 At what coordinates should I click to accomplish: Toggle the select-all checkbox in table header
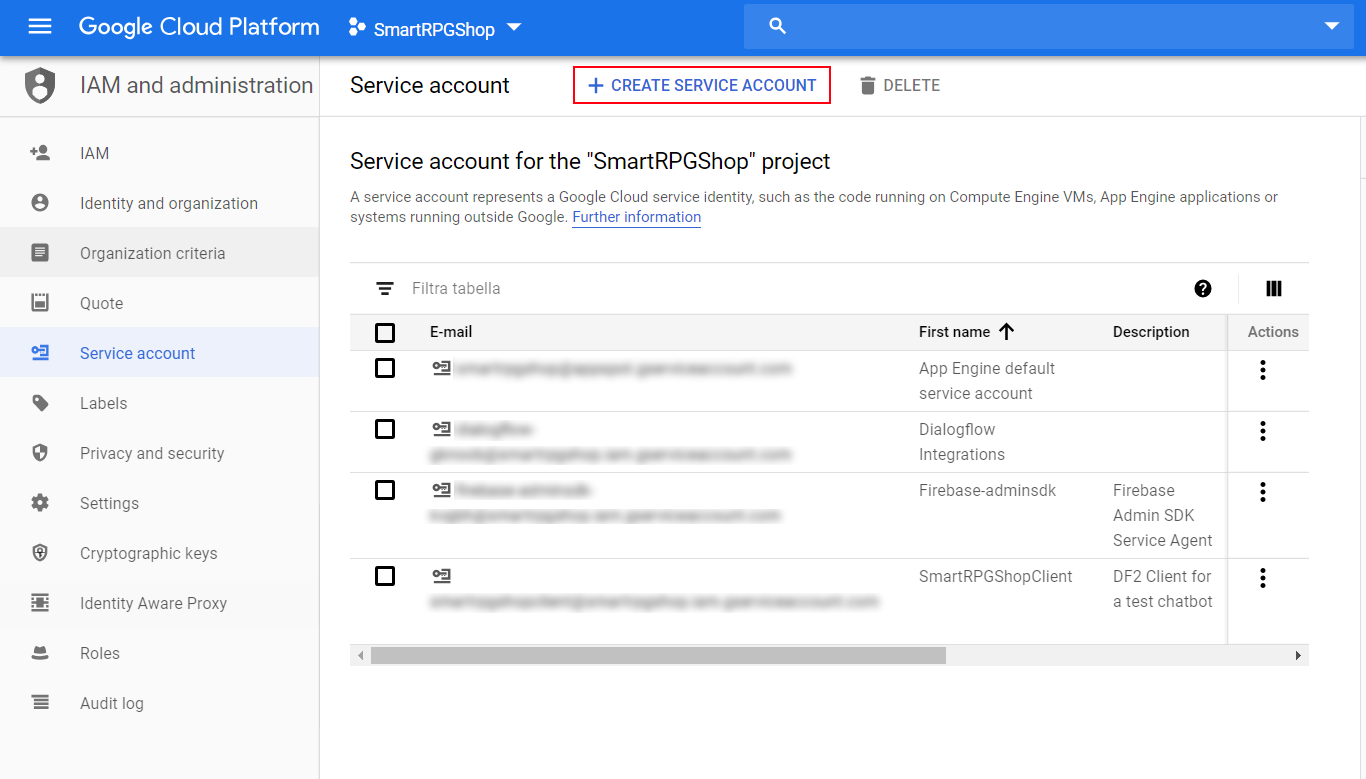pyautogui.click(x=385, y=333)
